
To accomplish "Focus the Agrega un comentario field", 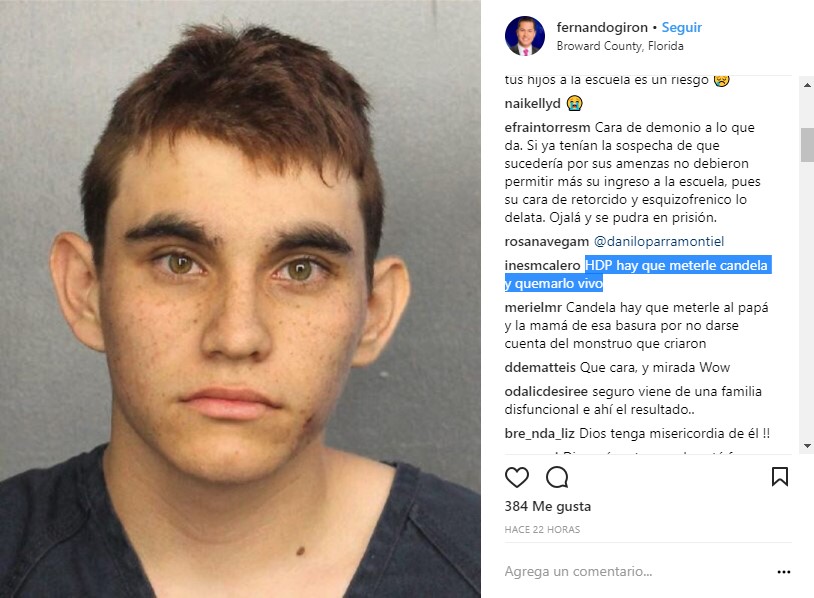I will (x=636, y=572).
